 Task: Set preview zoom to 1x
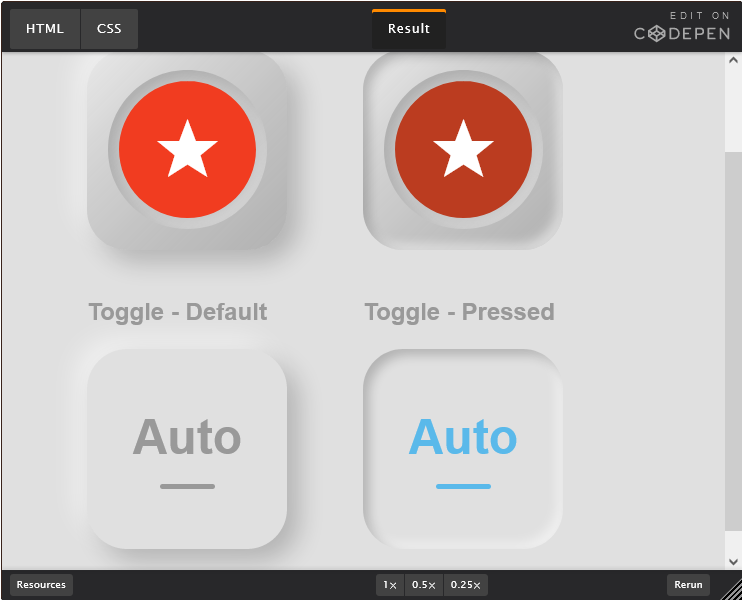pyautogui.click(x=390, y=585)
